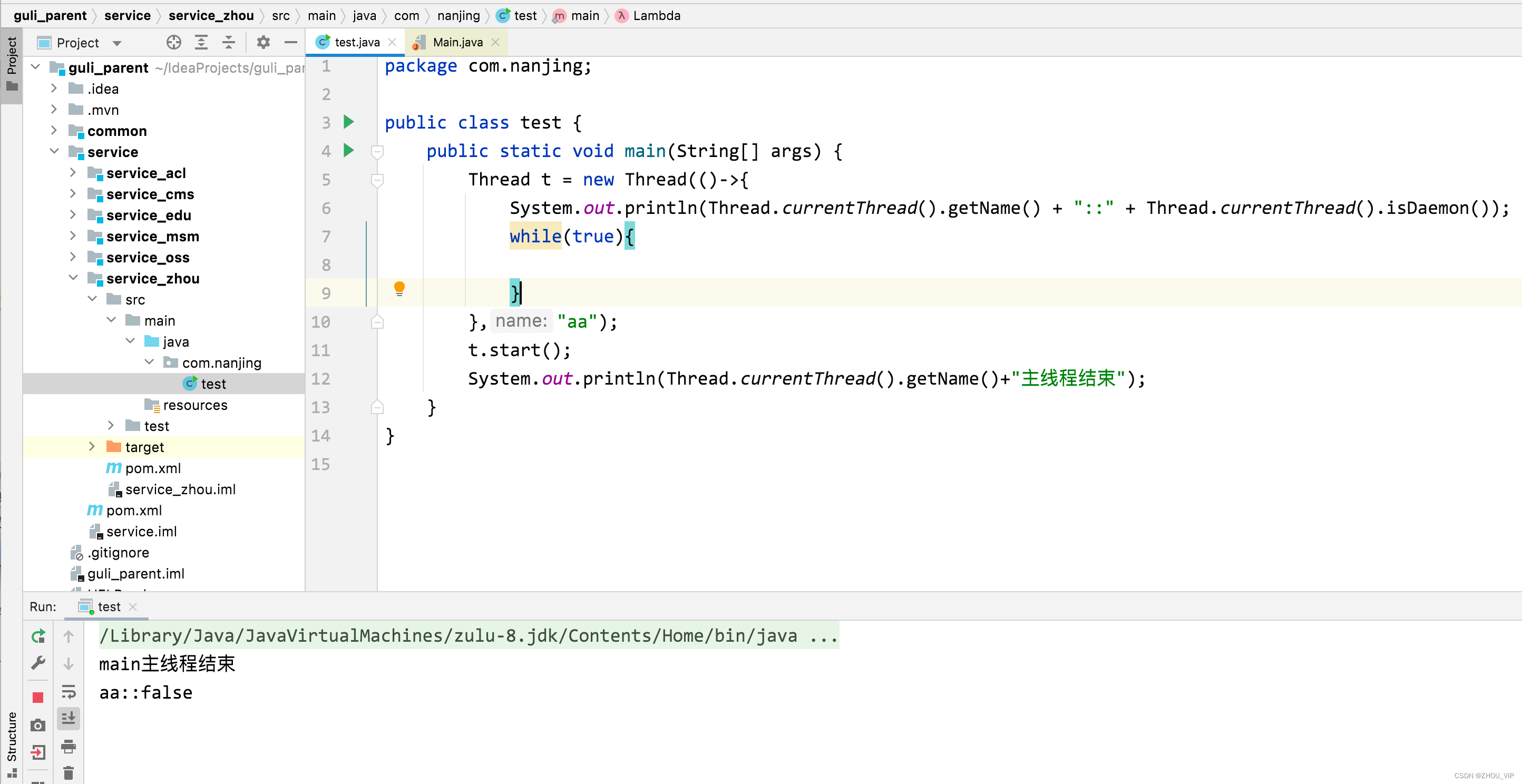Collapse the service_zhou module
The image size is (1522, 784).
[73, 278]
